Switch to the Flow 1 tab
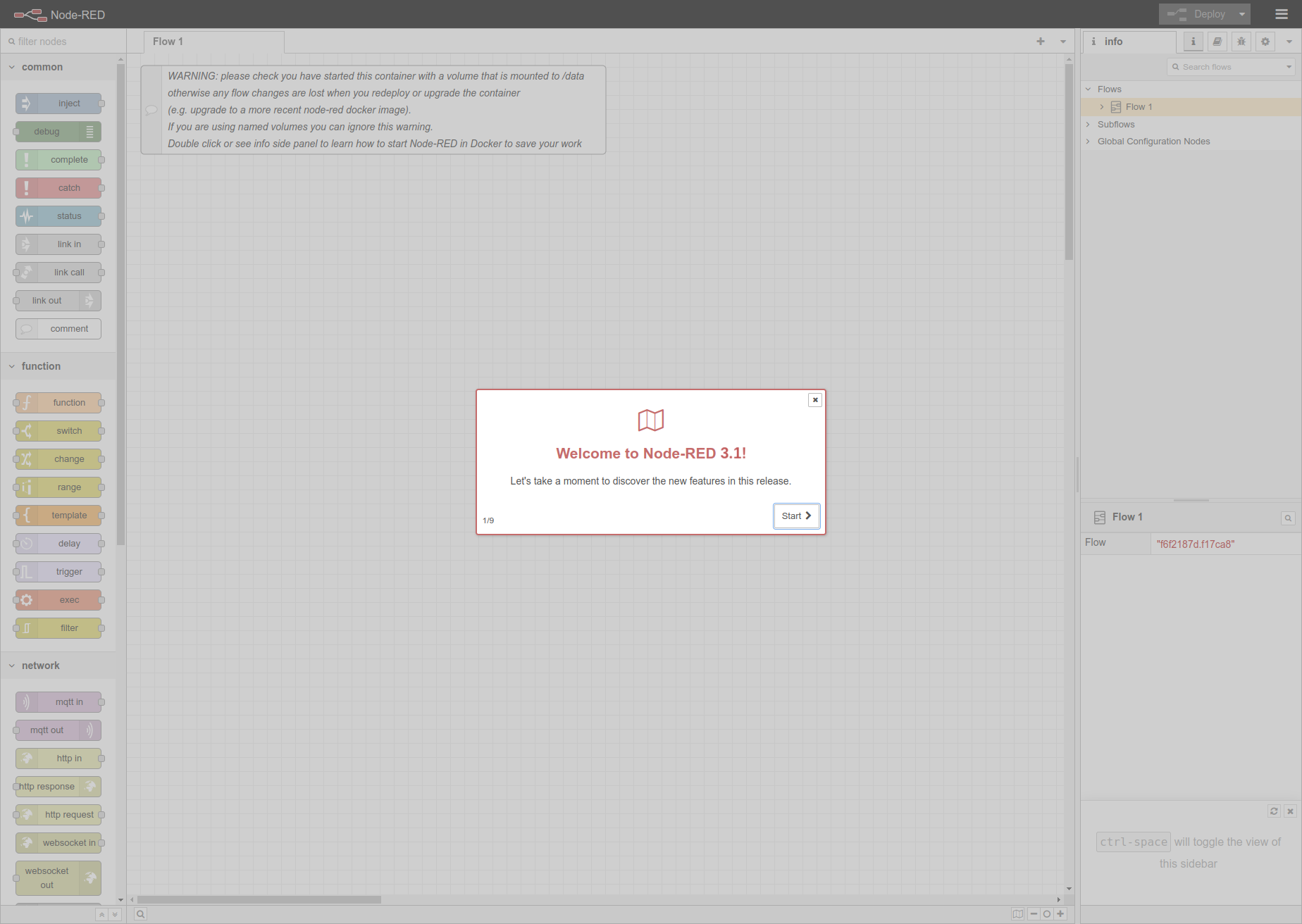Viewport: 1302px width, 924px height. point(168,41)
